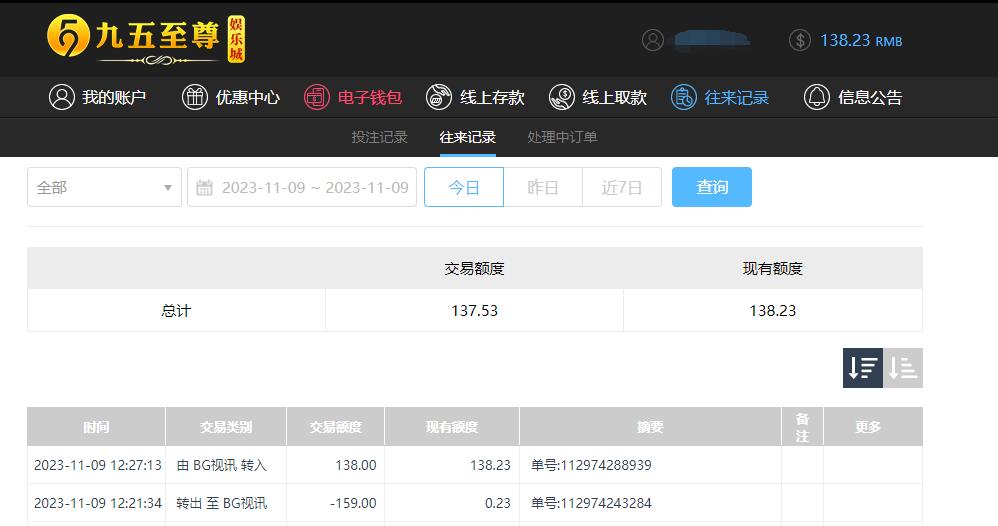Click the dollar balance icon

pos(799,40)
